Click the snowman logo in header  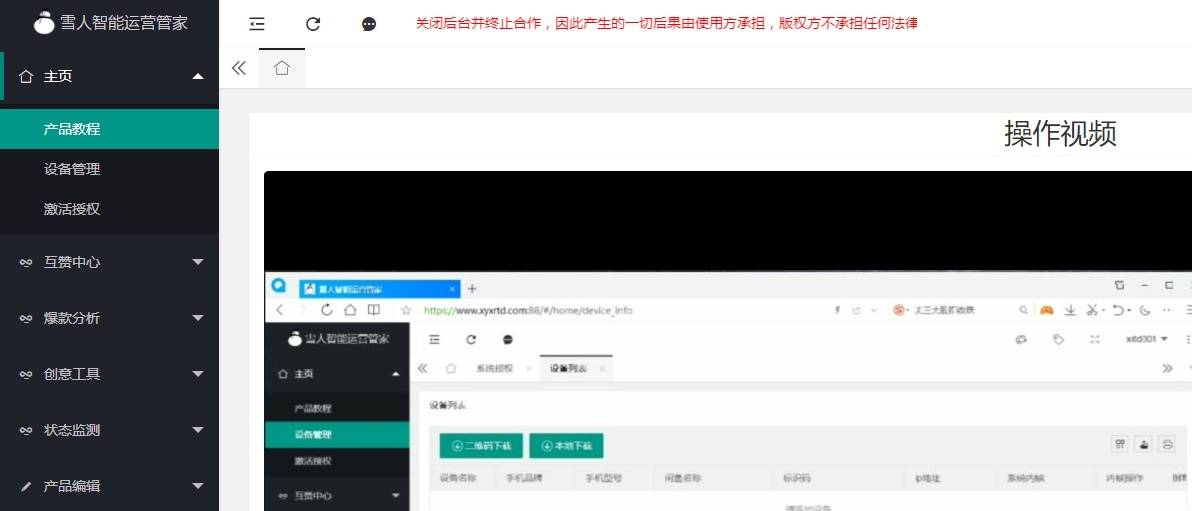click(x=44, y=22)
